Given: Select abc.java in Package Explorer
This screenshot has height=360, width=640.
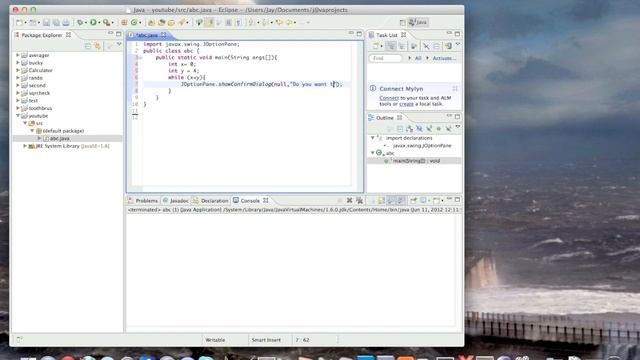Looking at the screenshot, I should tap(60, 138).
